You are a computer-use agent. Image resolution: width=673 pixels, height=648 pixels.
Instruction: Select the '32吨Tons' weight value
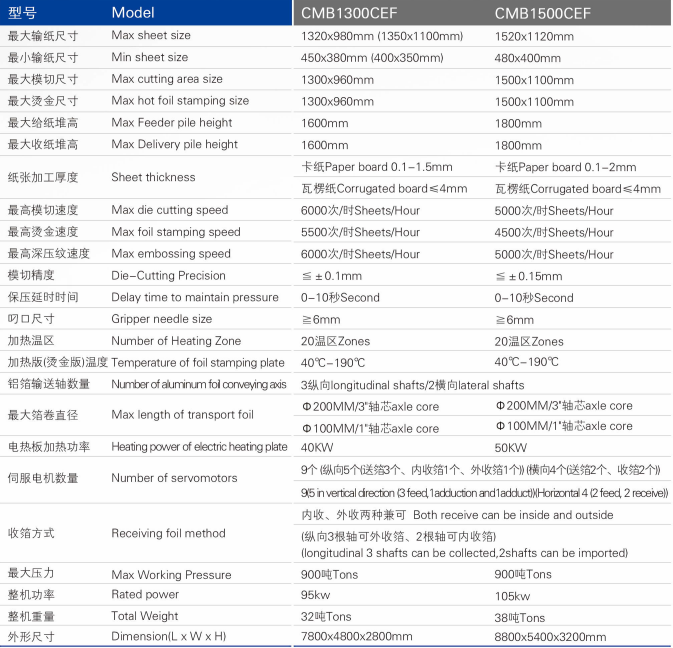pyautogui.click(x=326, y=617)
